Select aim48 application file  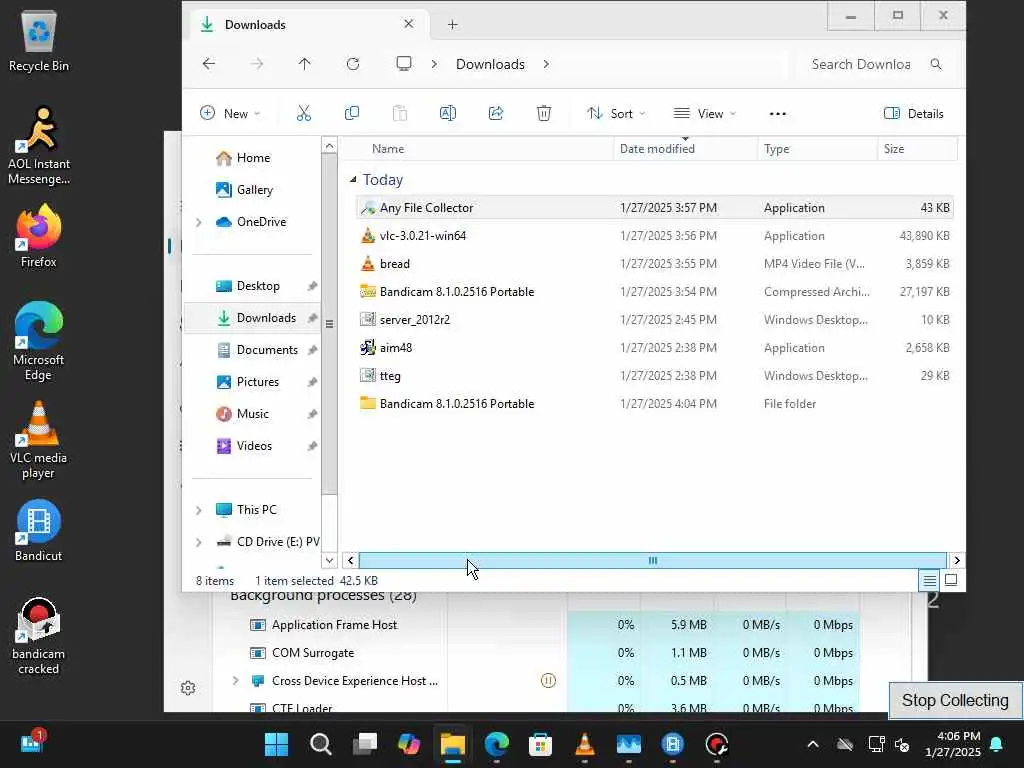click(x=655, y=348)
